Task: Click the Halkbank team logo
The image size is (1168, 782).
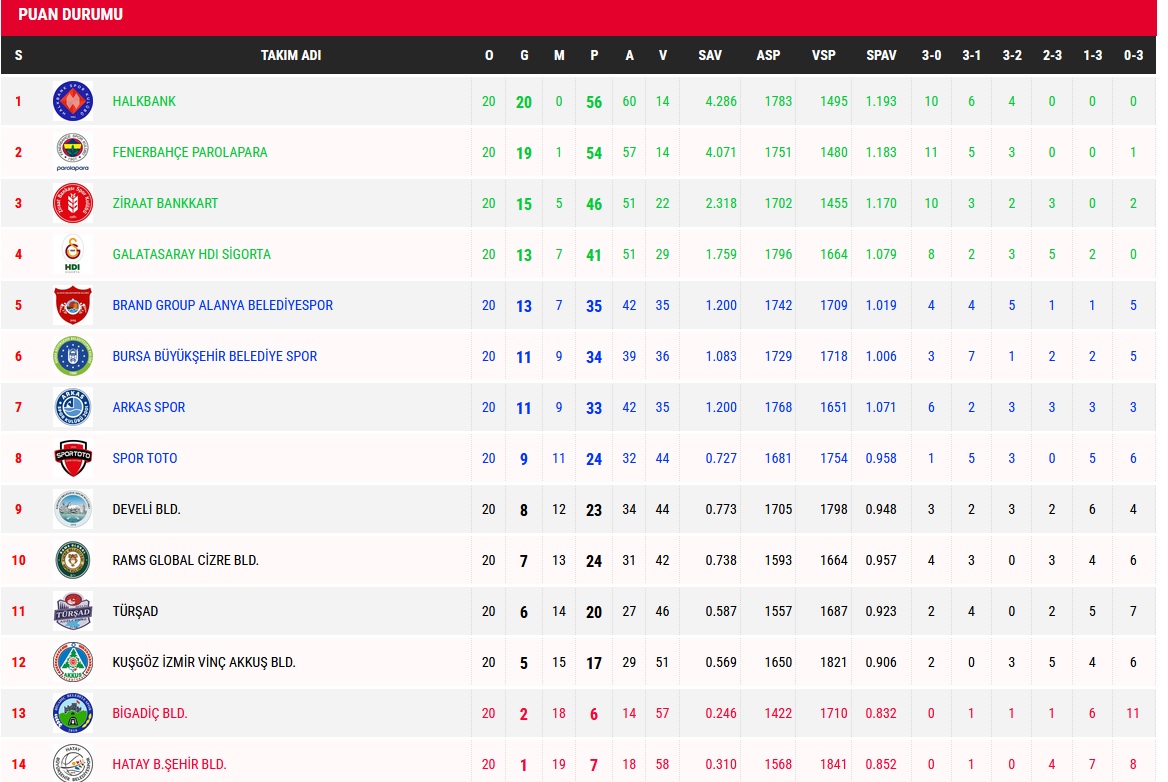Action: tap(73, 101)
